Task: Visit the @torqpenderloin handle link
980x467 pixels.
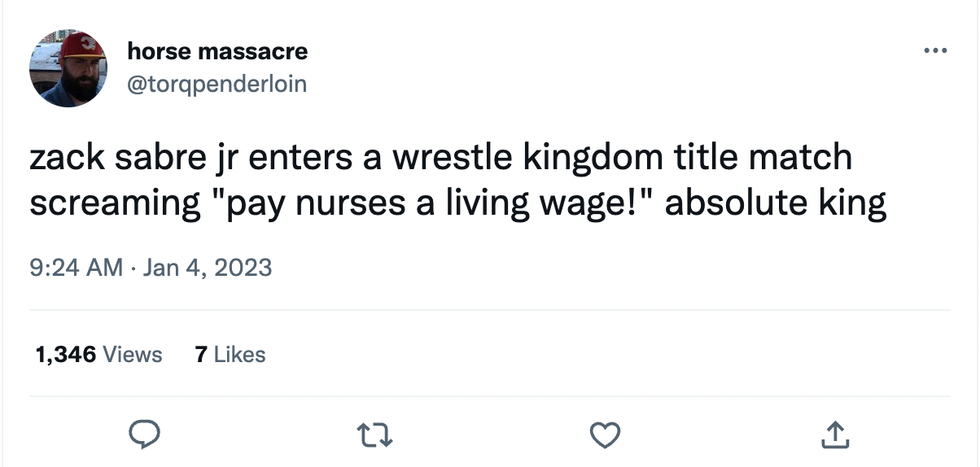Action: [217, 84]
